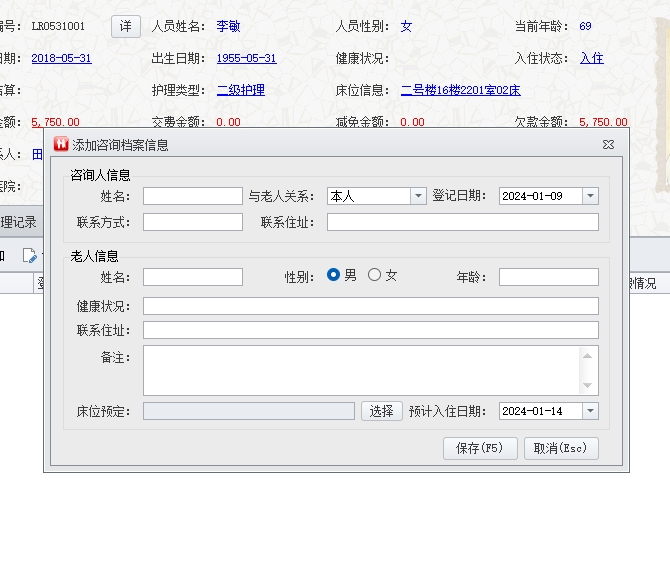Click the edit document icon in toolbar
The height and width of the screenshot is (567, 670).
pos(30,256)
